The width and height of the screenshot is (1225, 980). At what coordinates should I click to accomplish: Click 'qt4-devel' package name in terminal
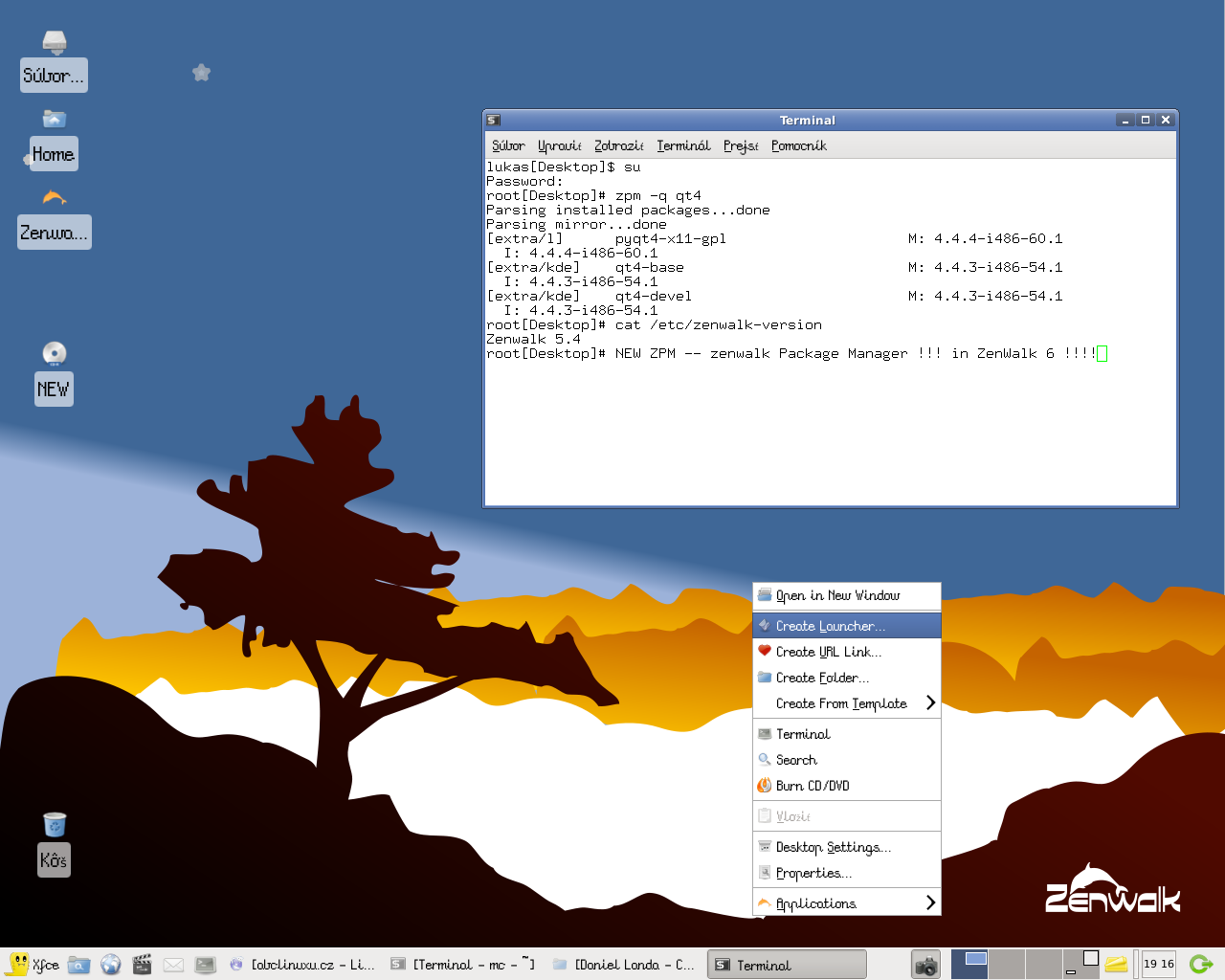[654, 296]
